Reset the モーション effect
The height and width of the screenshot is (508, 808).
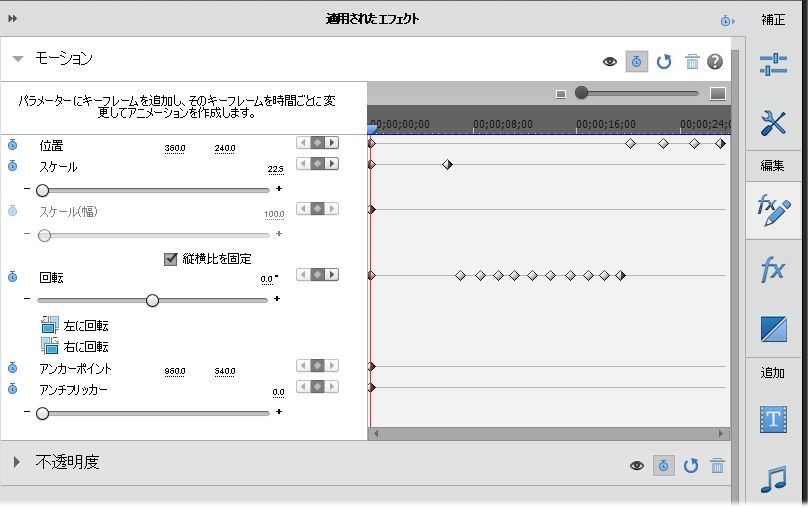tap(664, 62)
